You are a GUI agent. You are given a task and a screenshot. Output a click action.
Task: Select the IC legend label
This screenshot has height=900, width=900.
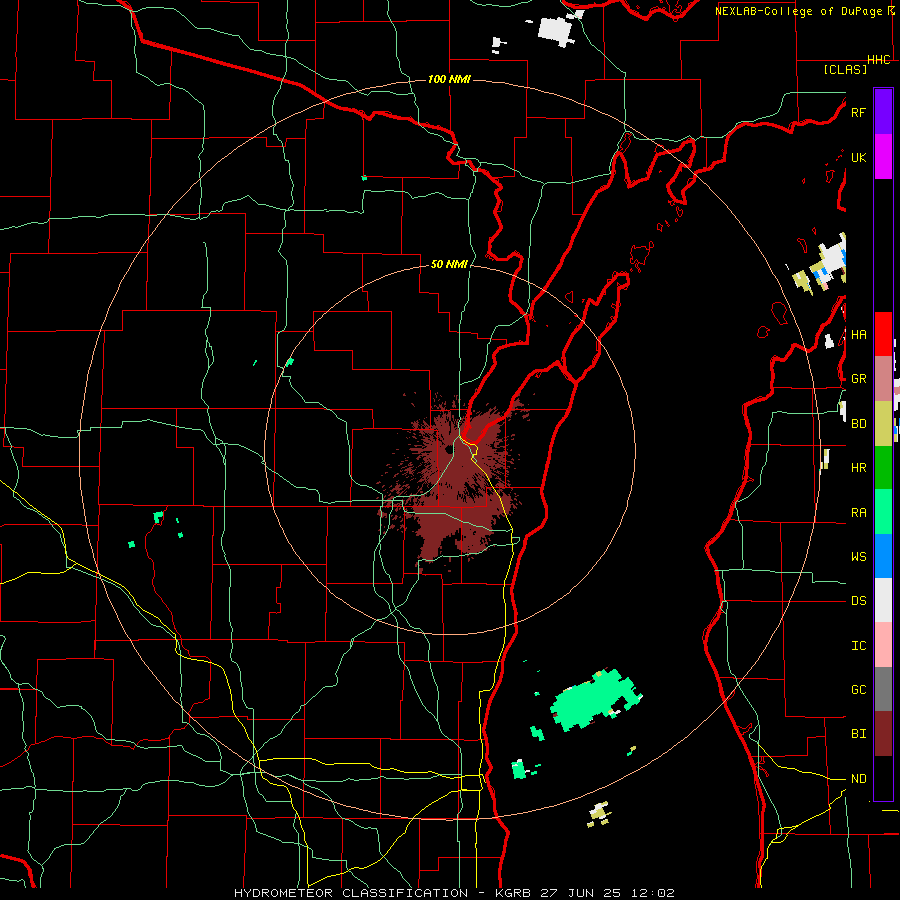858,646
